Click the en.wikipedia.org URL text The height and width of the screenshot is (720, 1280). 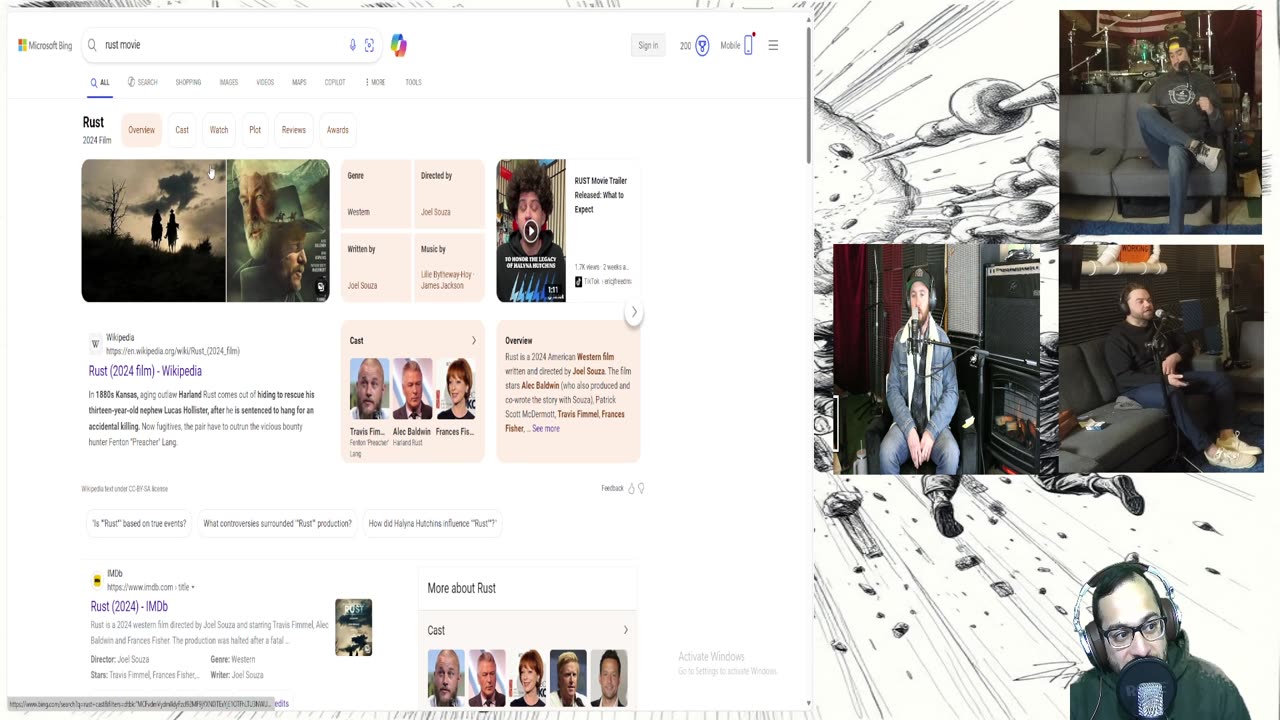click(x=173, y=351)
